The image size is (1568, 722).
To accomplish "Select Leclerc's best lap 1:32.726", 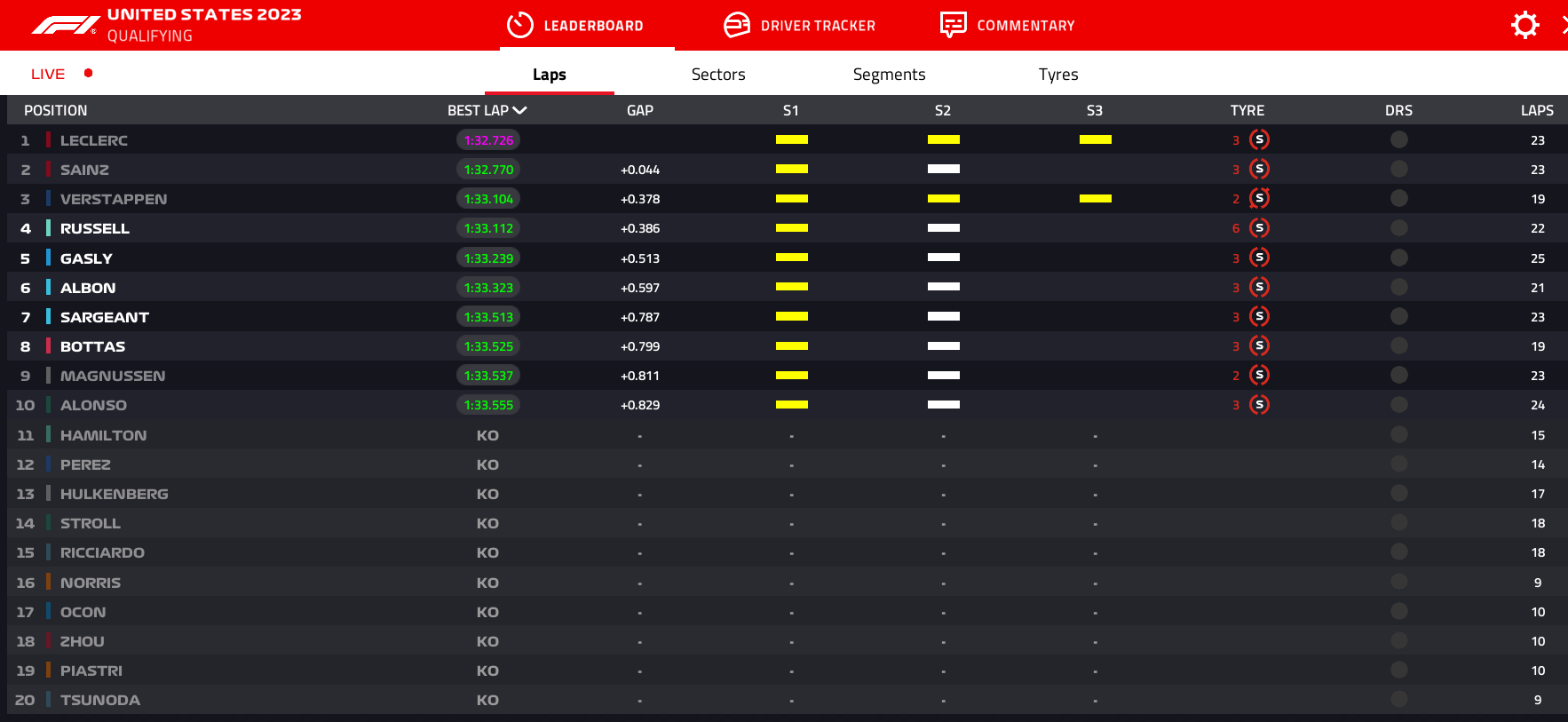I will coord(488,140).
